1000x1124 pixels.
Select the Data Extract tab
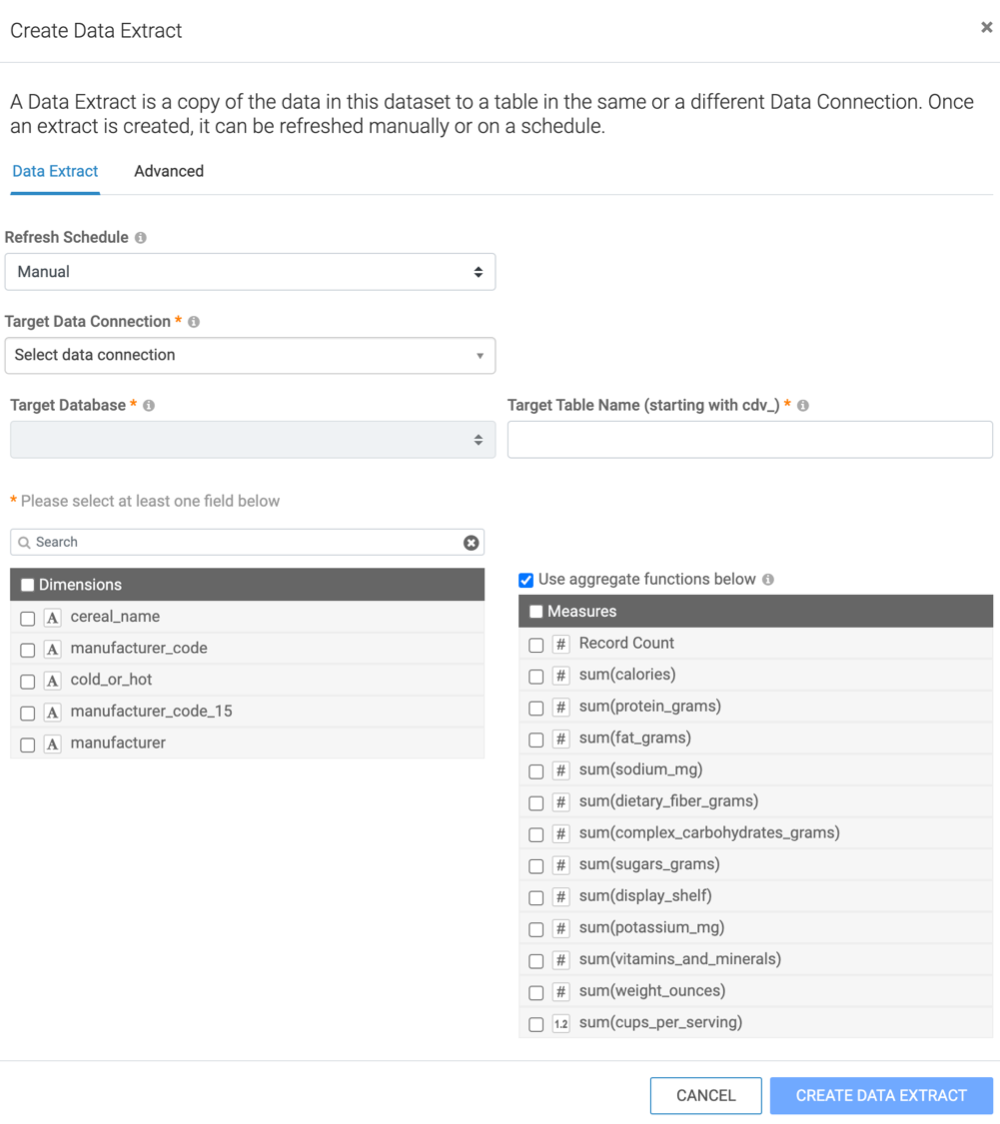point(55,171)
